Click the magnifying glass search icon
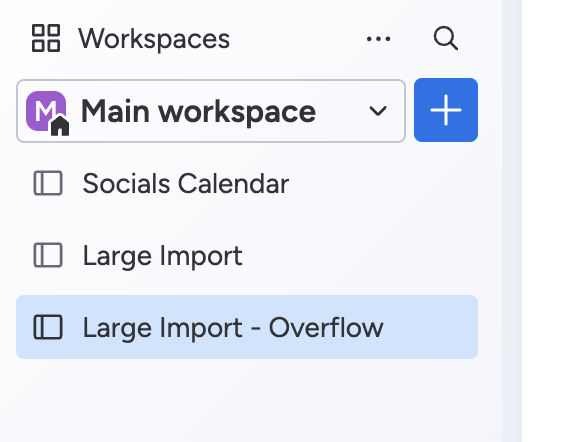574x442 pixels. click(446, 38)
